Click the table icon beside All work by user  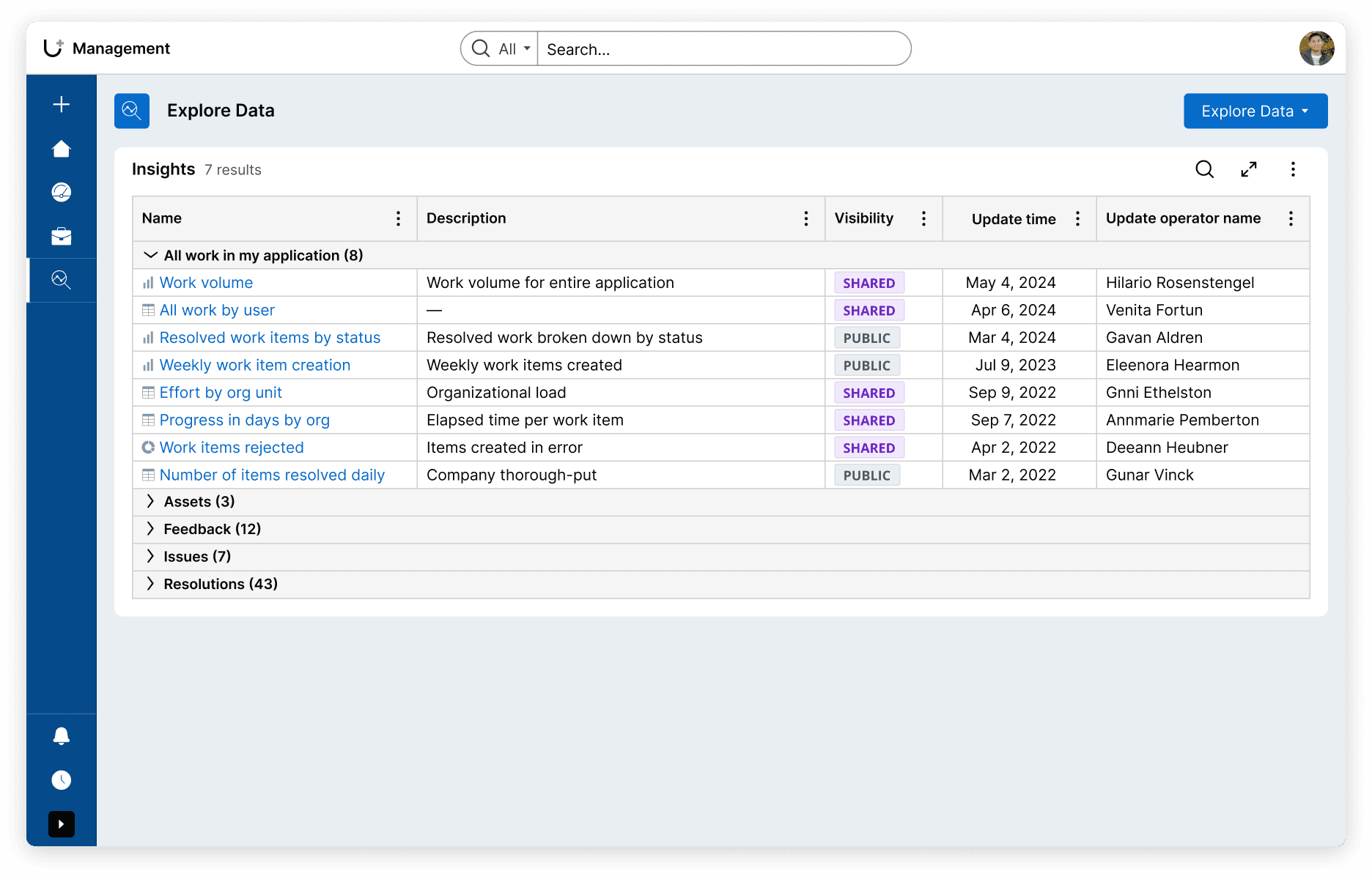click(148, 310)
